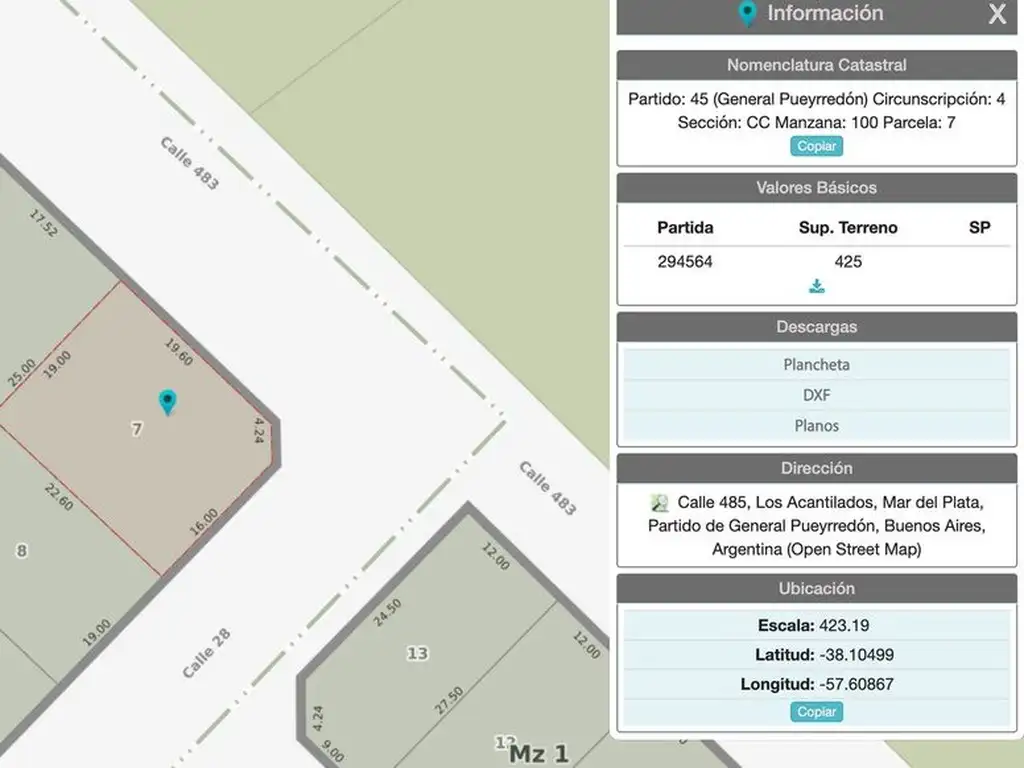1024x768 pixels.
Task: Open the Planos download
Action: 816,425
